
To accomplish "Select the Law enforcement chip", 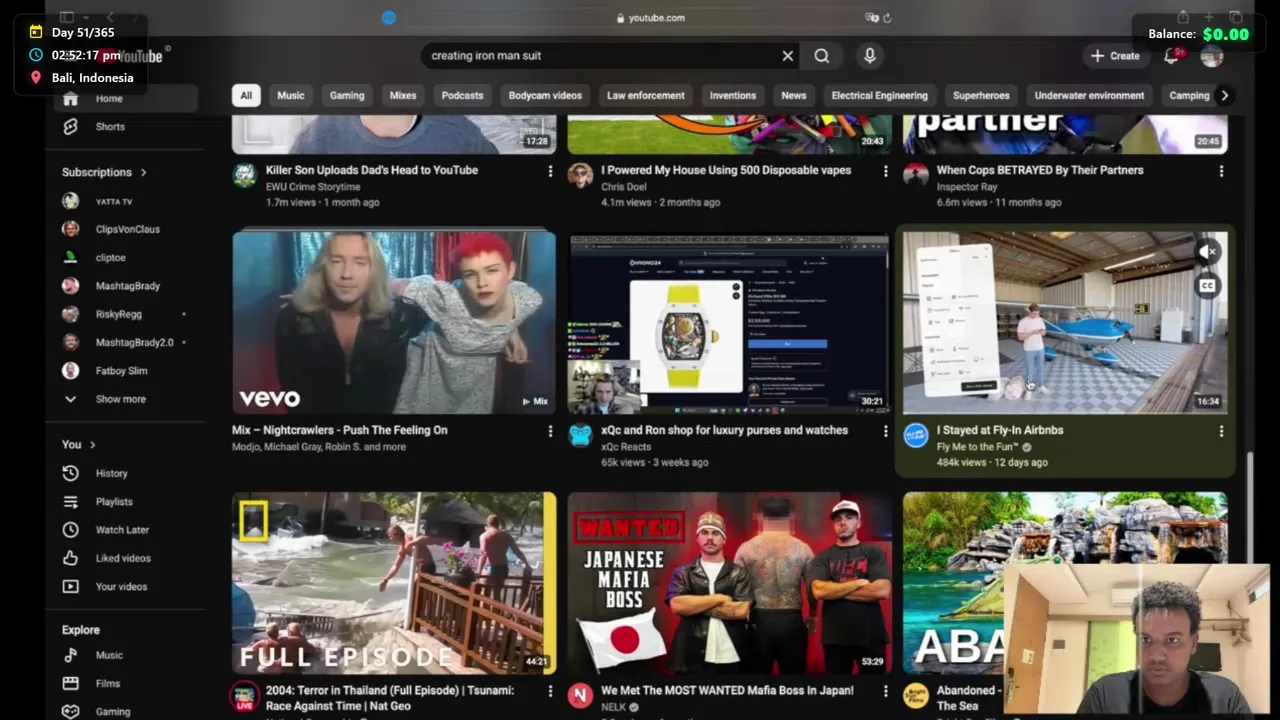I will [x=646, y=96].
